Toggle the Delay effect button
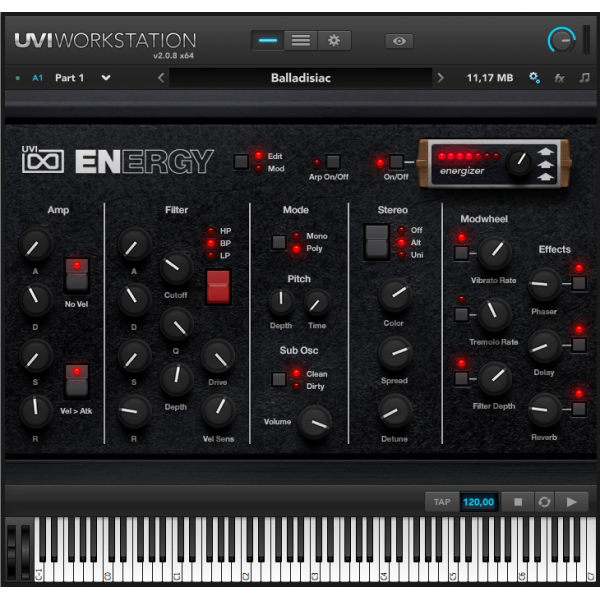Viewport: 600px width, 600px height. click(x=579, y=345)
